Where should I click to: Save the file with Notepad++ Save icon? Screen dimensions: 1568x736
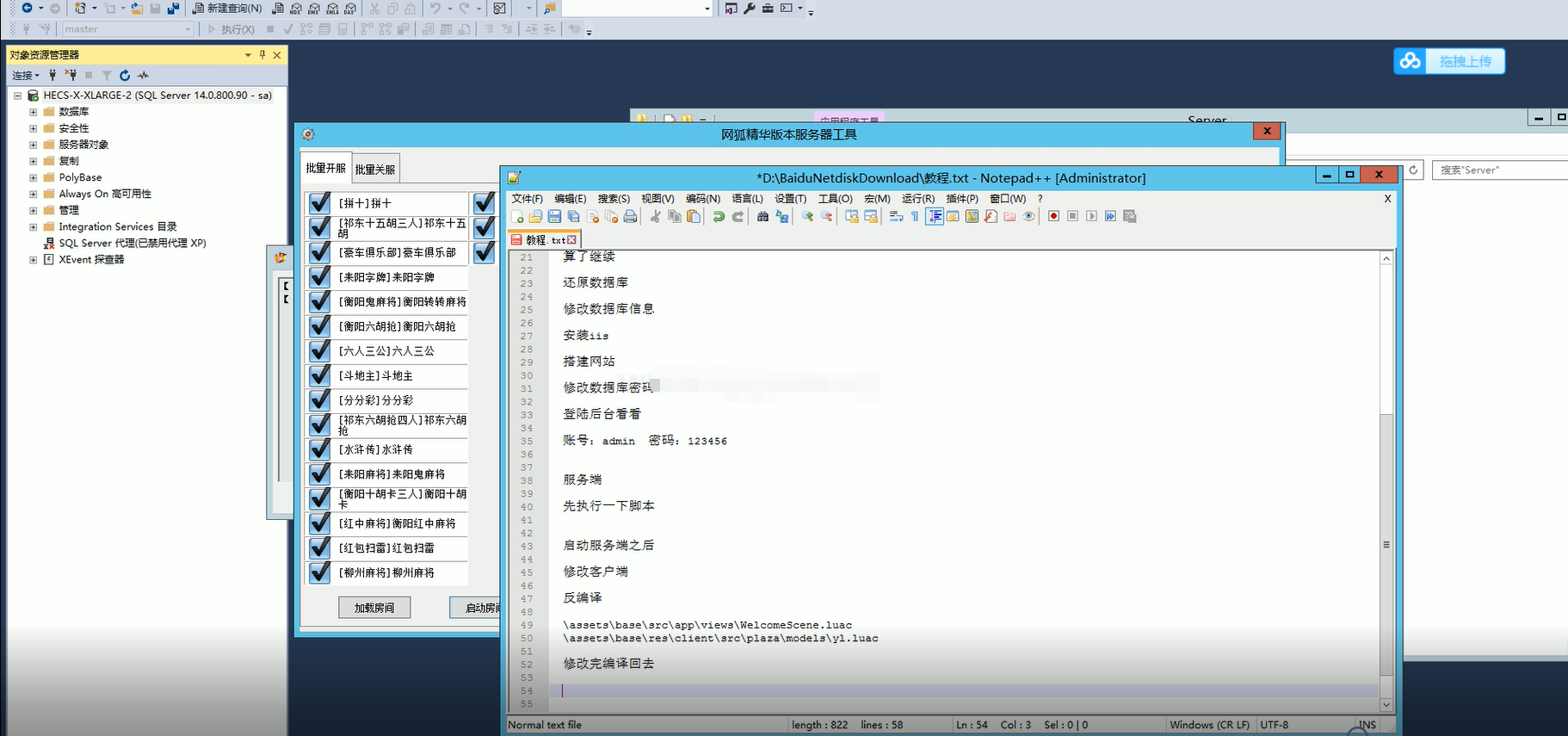click(554, 216)
